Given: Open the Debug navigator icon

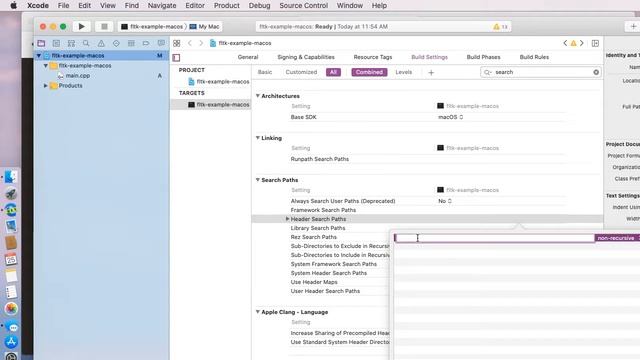Looking at the screenshot, I should pos(131,43).
